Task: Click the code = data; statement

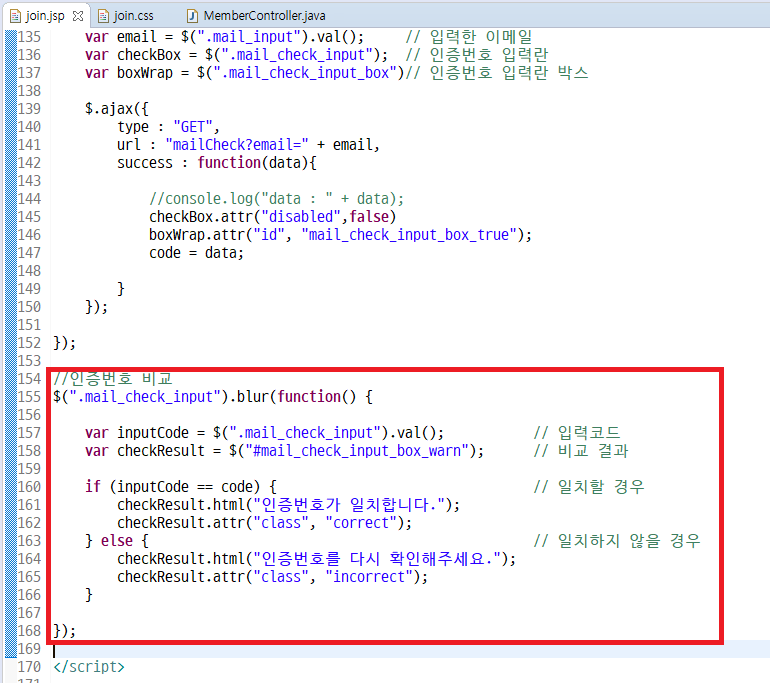Action: [196, 253]
